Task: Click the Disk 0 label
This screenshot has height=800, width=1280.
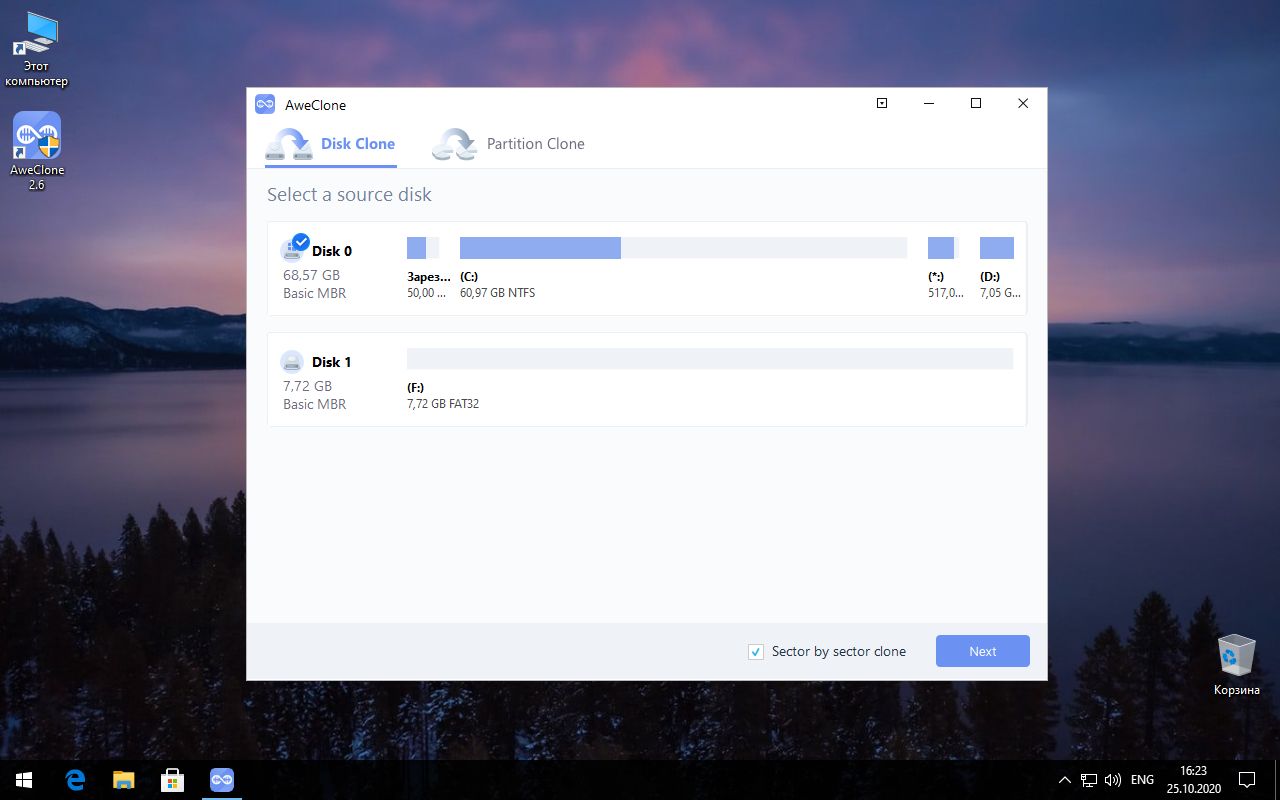Action: point(332,251)
